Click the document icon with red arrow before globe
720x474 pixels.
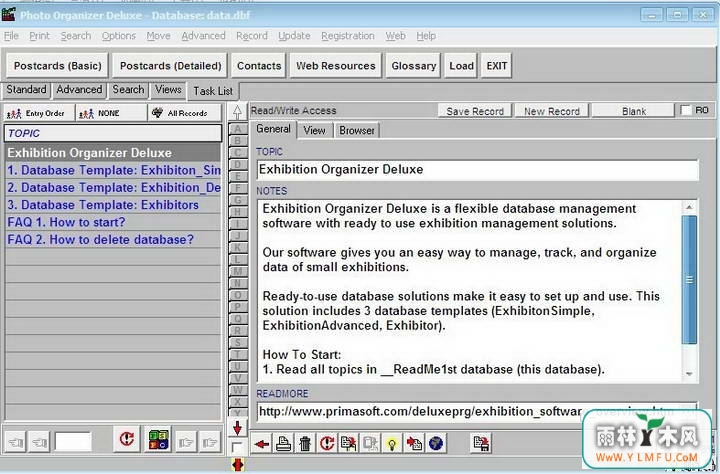[x=414, y=444]
